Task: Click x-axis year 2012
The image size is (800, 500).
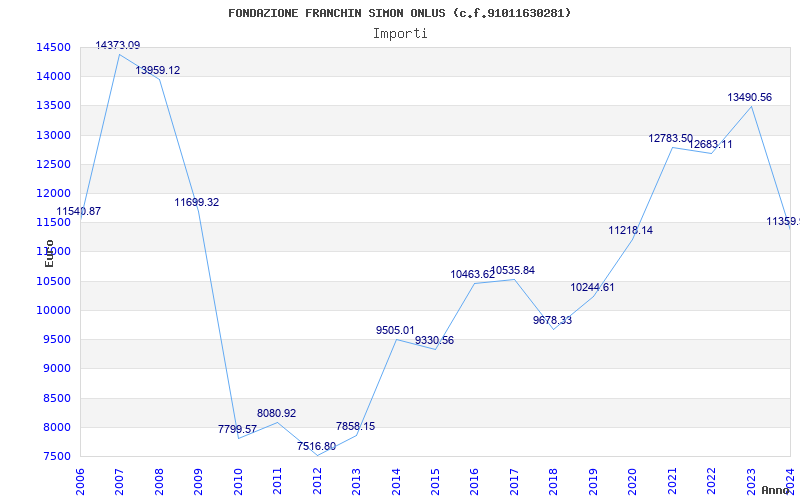Action: coord(317,481)
